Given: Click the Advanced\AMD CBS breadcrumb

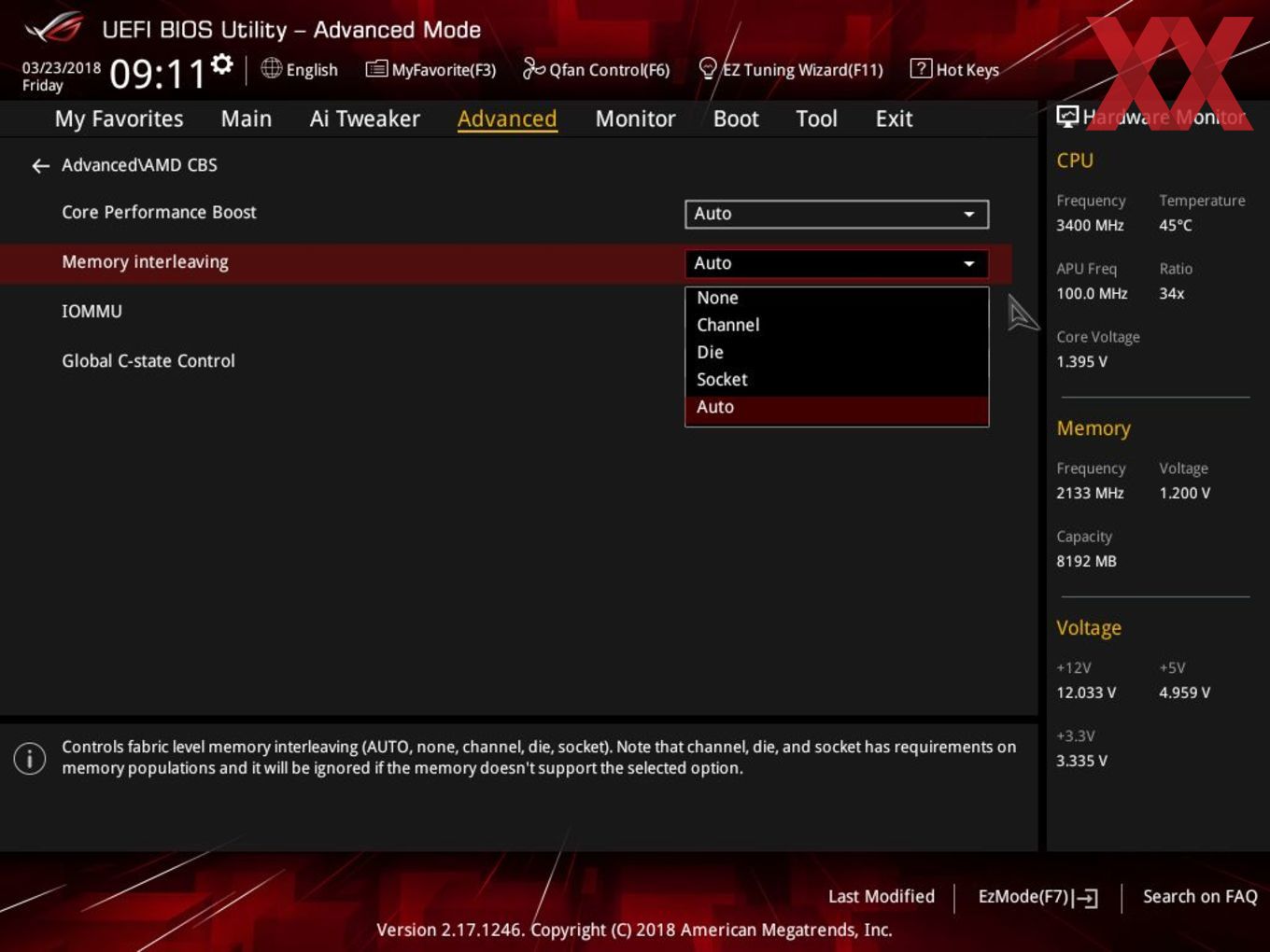Looking at the screenshot, I should point(139,165).
